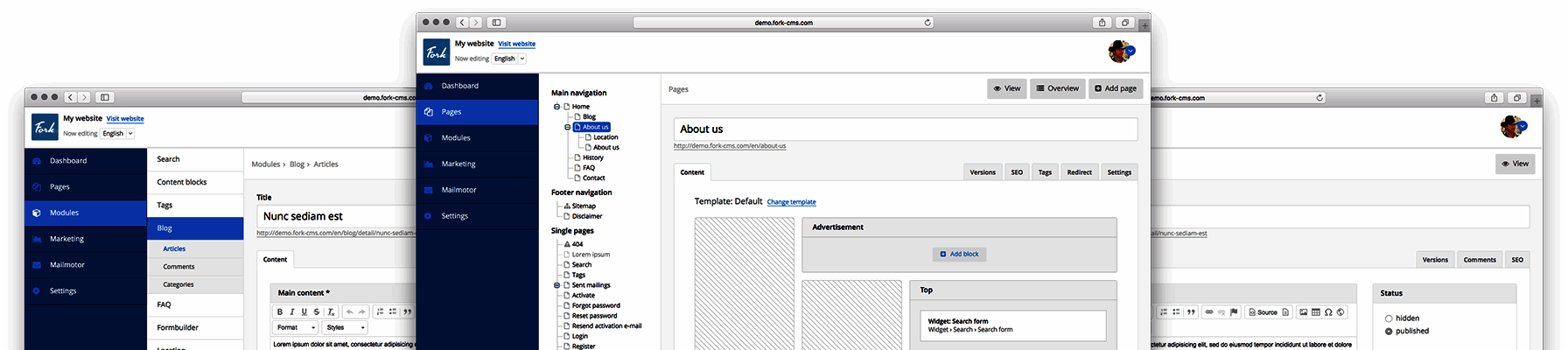The image size is (1568, 350).
Task: Switch to the SEO tab on About us page
Action: click(x=1017, y=172)
